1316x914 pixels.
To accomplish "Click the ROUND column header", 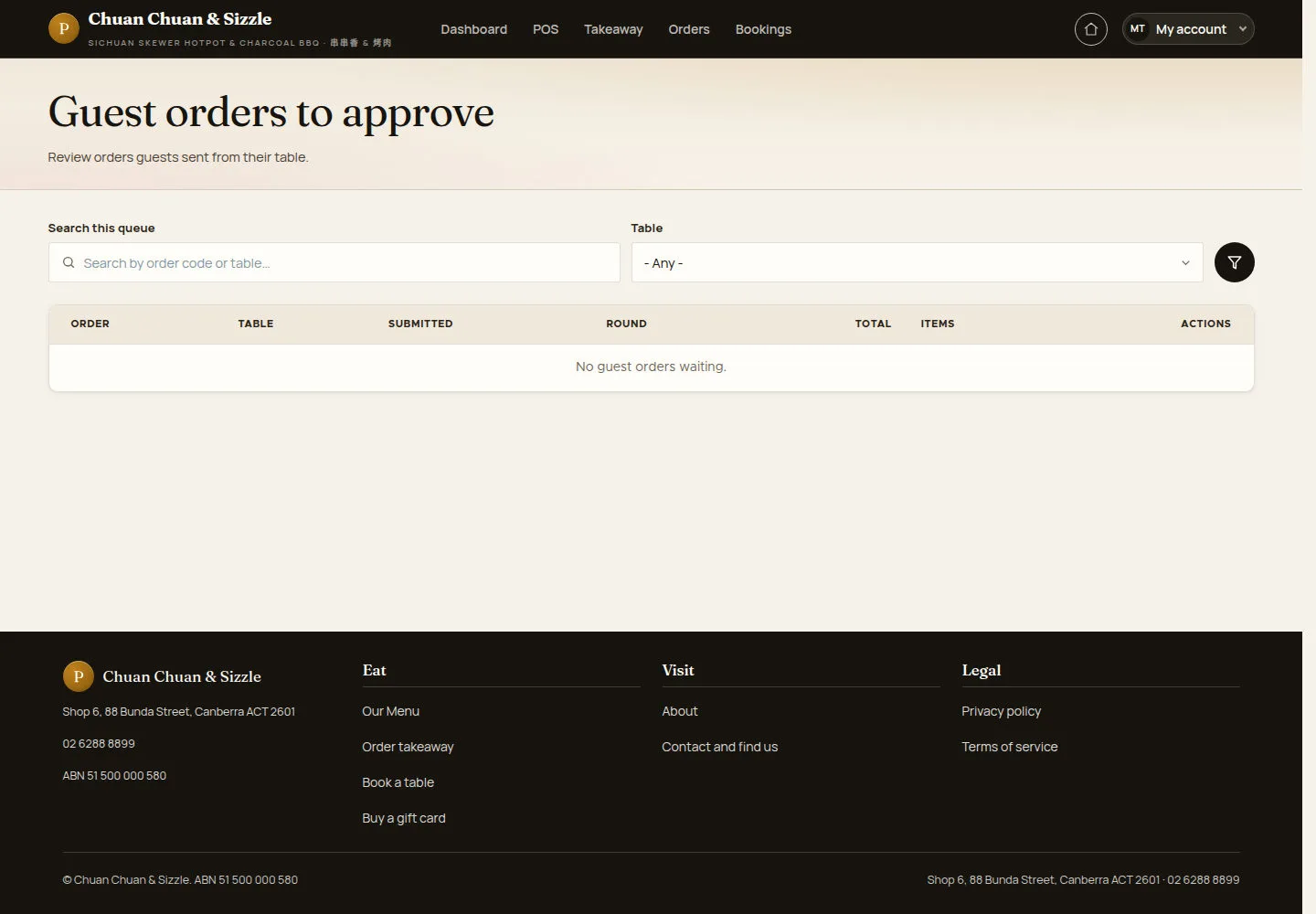I will pos(626,324).
